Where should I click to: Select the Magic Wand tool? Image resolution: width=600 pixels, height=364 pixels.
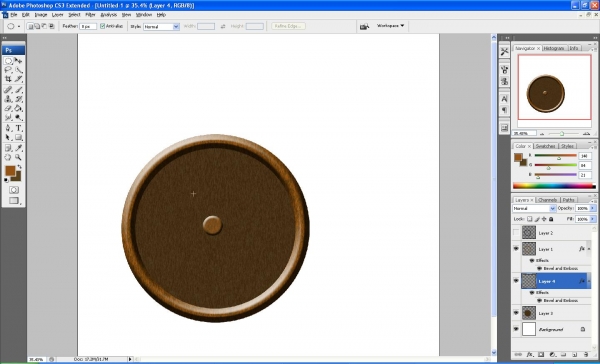click(x=18, y=70)
